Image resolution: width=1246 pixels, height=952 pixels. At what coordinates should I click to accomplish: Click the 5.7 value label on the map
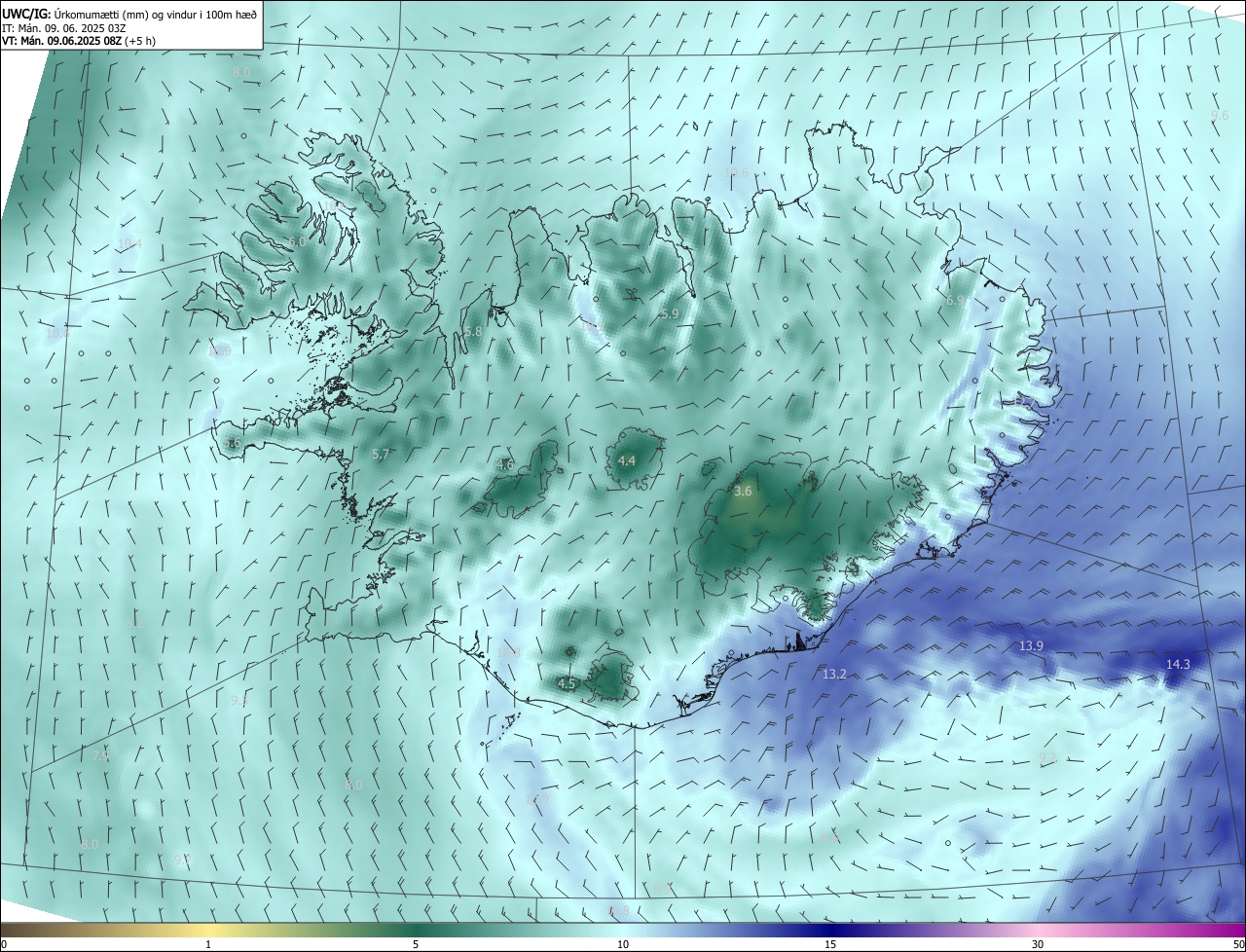pyautogui.click(x=381, y=455)
